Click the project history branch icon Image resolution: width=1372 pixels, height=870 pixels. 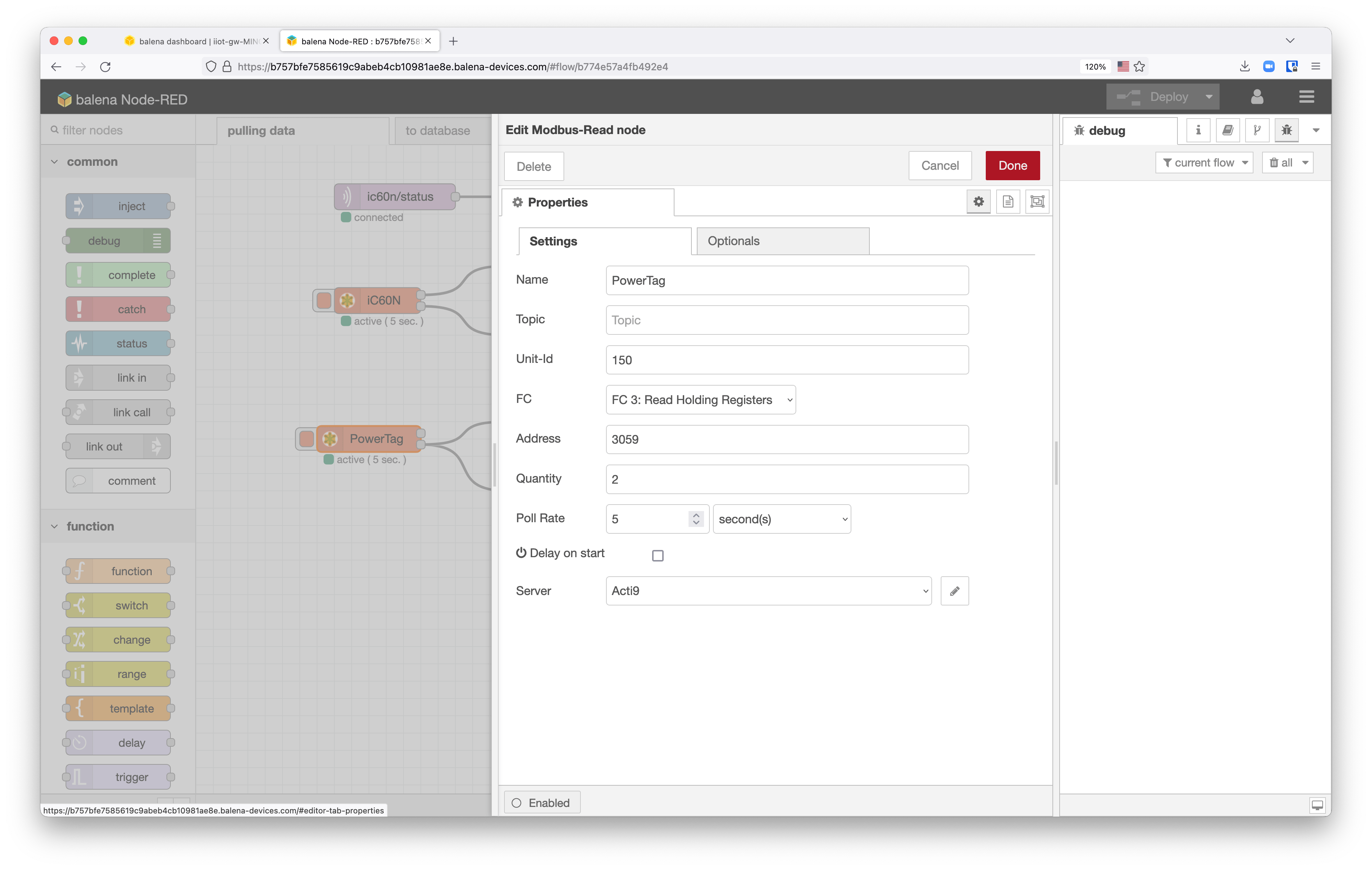1257,130
